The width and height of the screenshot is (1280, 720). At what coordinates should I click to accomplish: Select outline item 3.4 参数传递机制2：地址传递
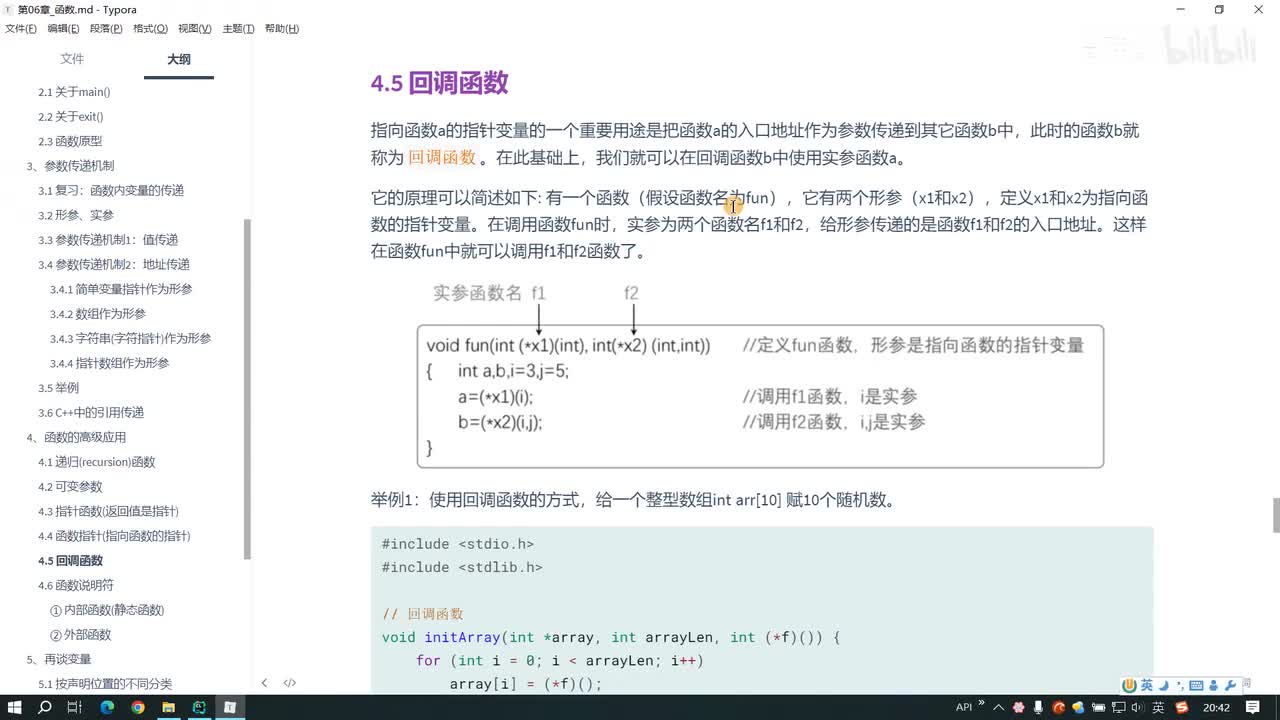pyautogui.click(x=114, y=265)
